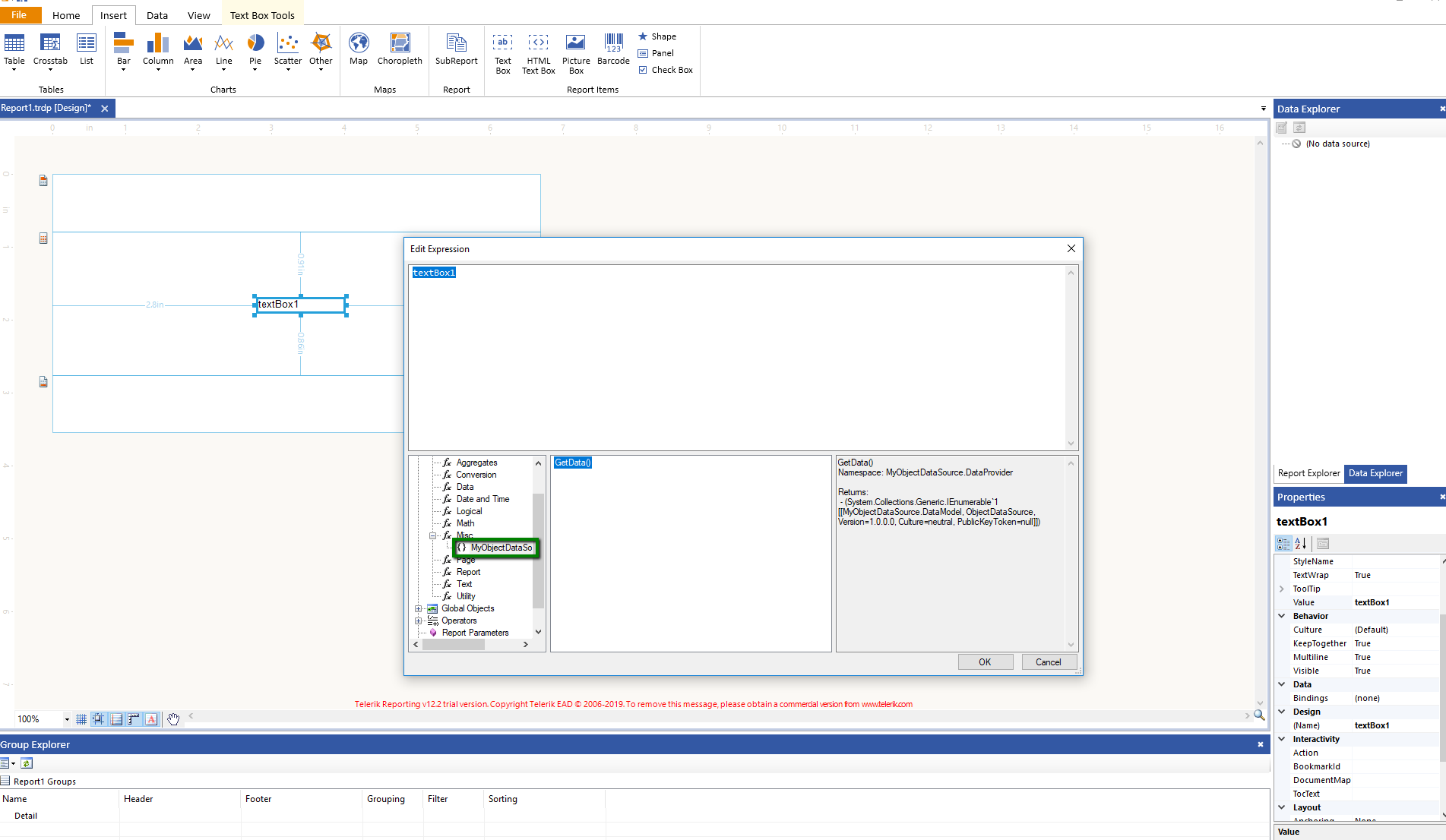
Task: Toggle the rulers display
Action: point(134,719)
